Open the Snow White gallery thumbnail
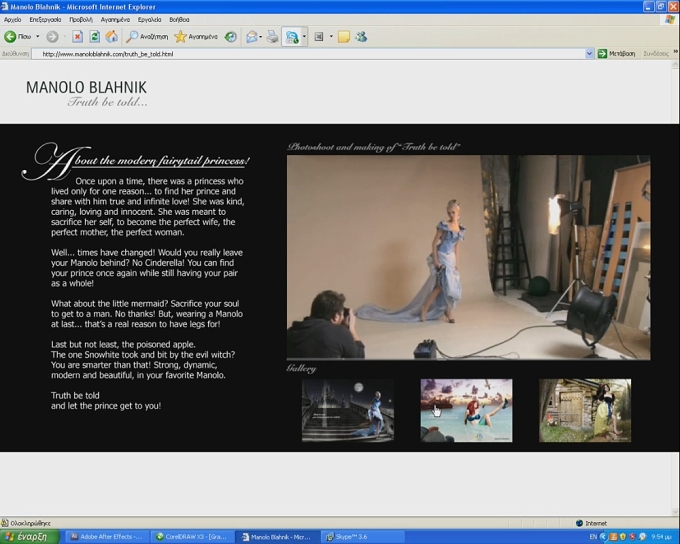Viewport: 680px width, 544px height. pyautogui.click(x=585, y=410)
